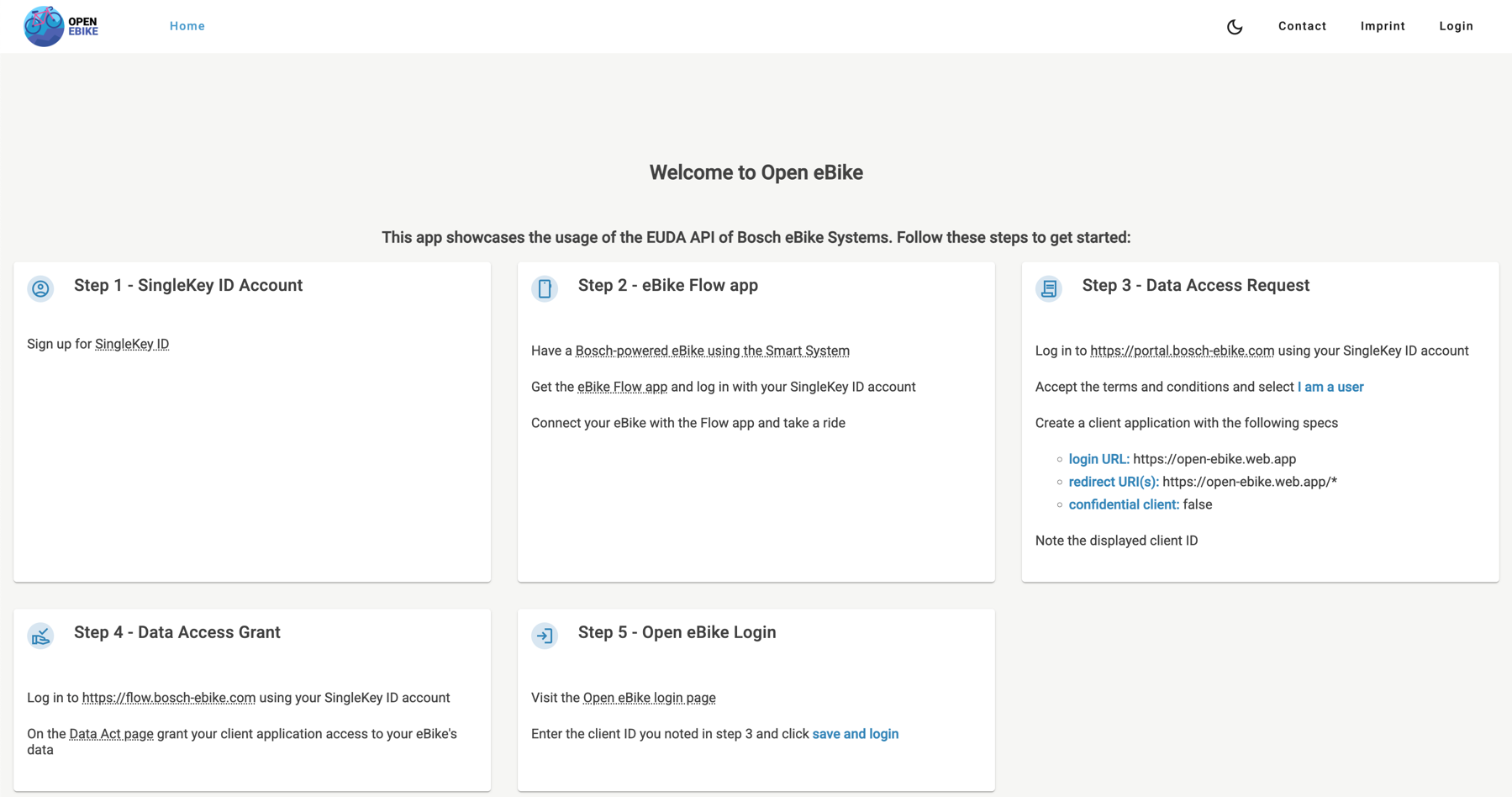Toggle dark mode with the moon icon

pyautogui.click(x=1235, y=26)
